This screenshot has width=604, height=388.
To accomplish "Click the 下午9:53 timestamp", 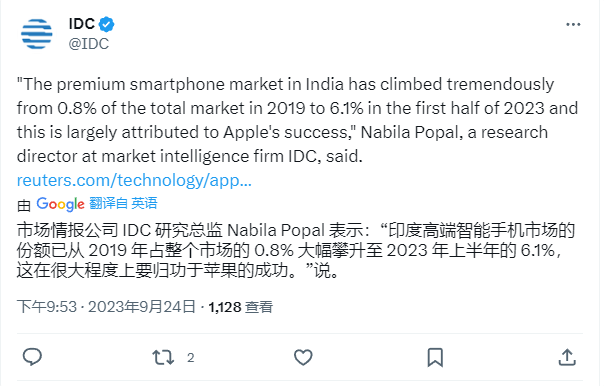I will 47,307.
